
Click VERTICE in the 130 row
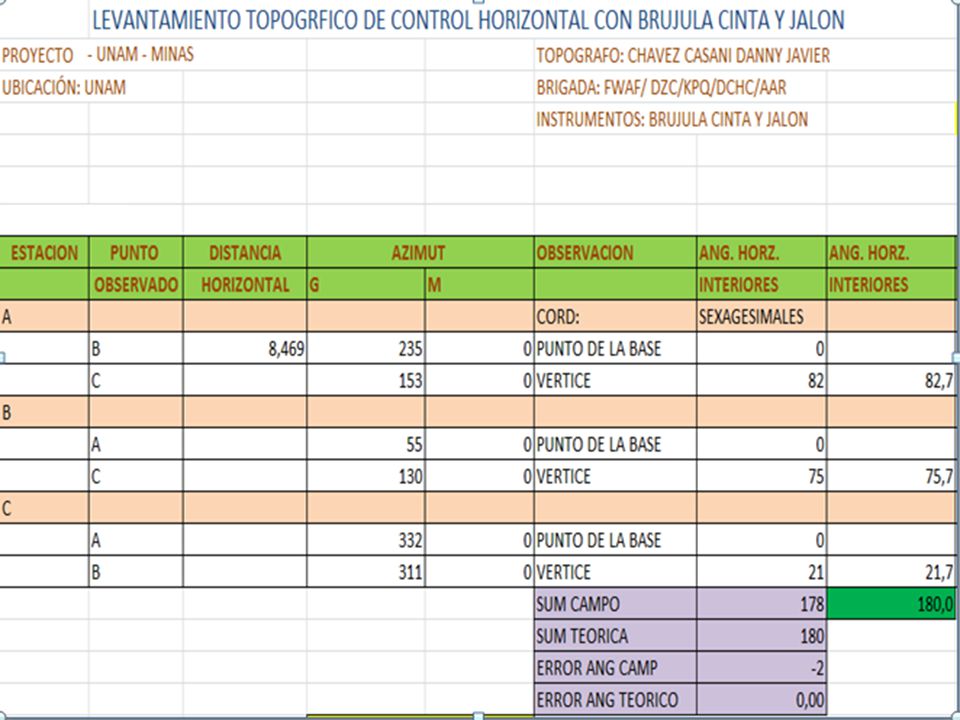615,476
